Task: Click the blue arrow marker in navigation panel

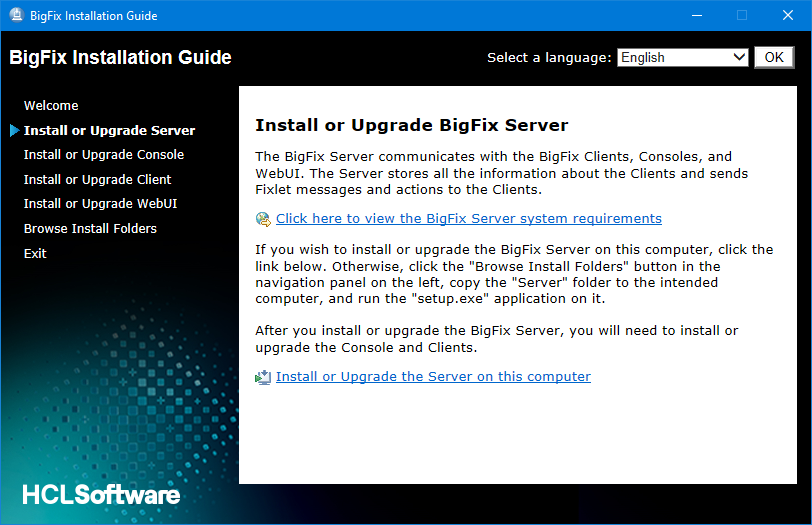Action: (x=14, y=130)
